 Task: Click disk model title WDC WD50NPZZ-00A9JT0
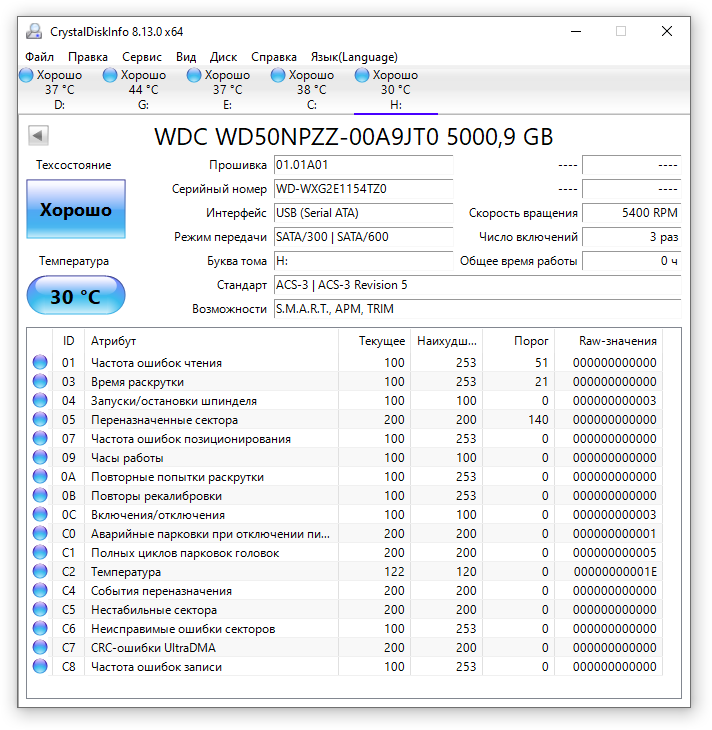coord(297,136)
